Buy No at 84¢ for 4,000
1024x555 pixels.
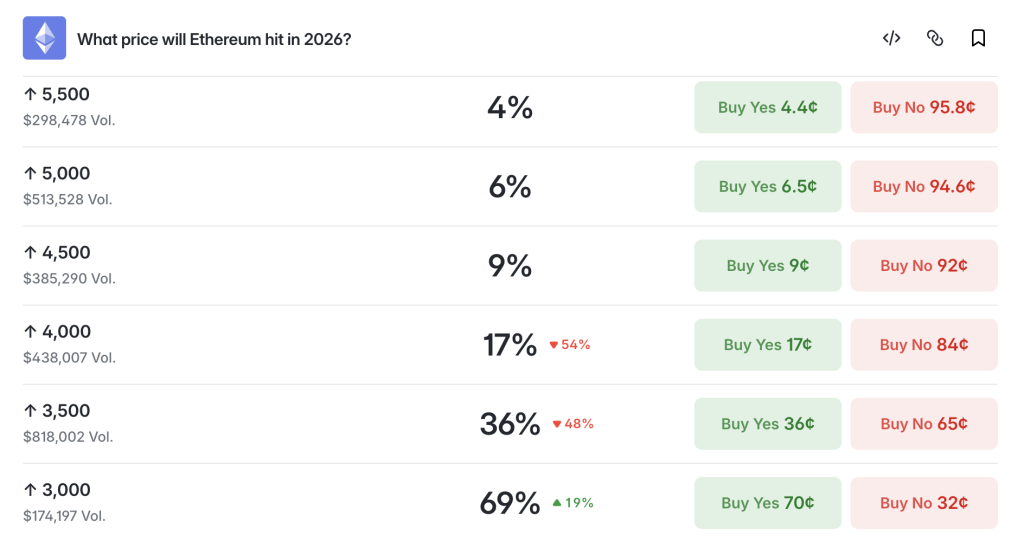point(923,344)
